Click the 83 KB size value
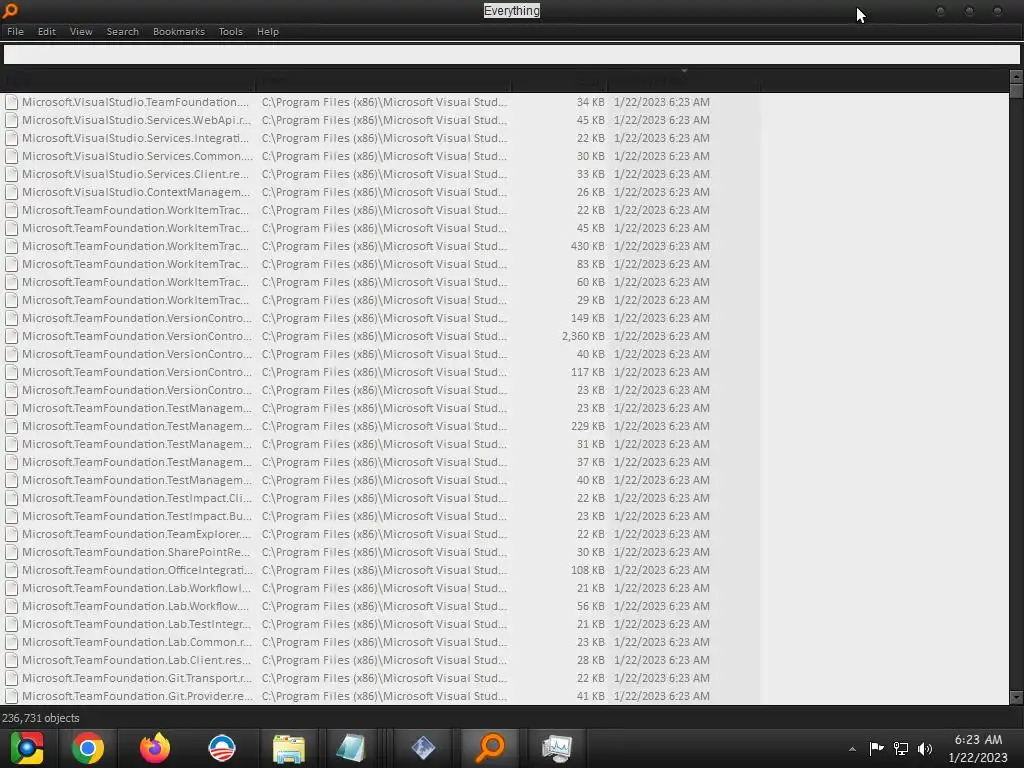The height and width of the screenshot is (768, 1024). click(590, 264)
